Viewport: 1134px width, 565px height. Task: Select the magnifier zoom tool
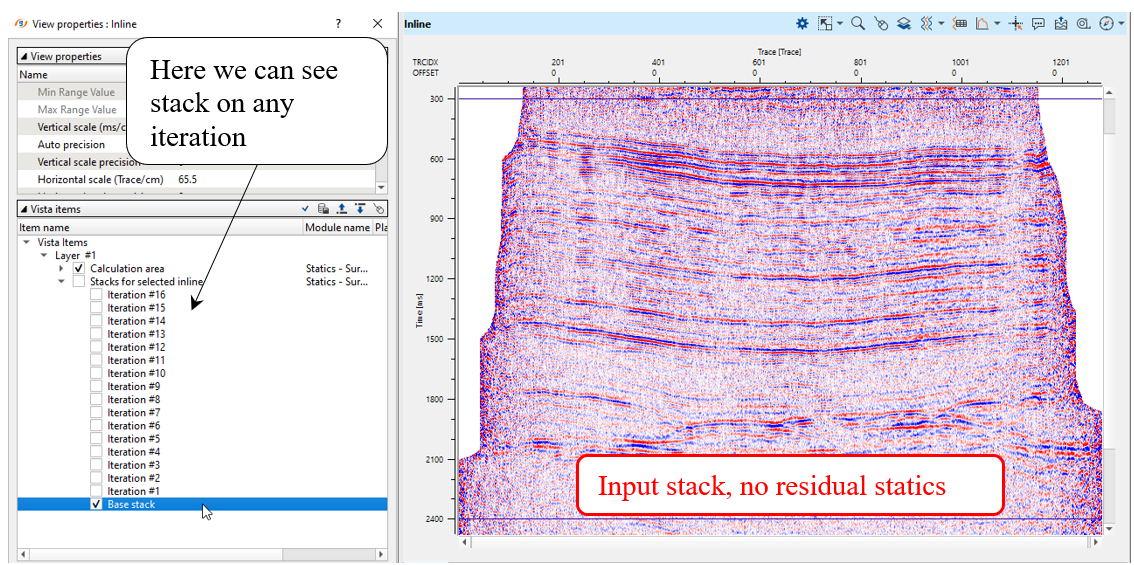(858, 23)
